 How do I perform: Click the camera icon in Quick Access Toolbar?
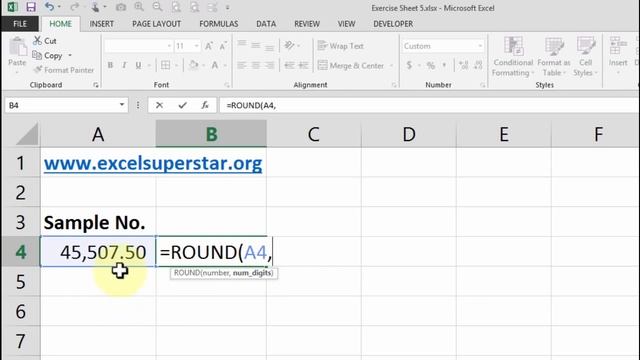point(121,7)
